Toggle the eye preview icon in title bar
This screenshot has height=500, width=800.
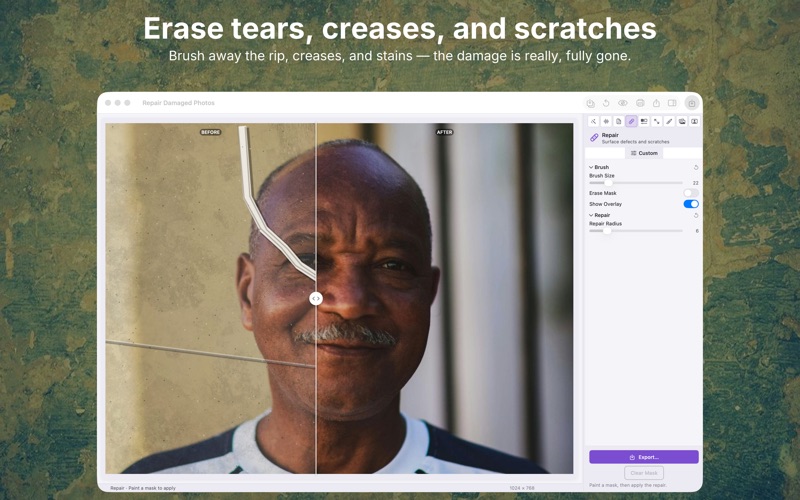(622, 103)
